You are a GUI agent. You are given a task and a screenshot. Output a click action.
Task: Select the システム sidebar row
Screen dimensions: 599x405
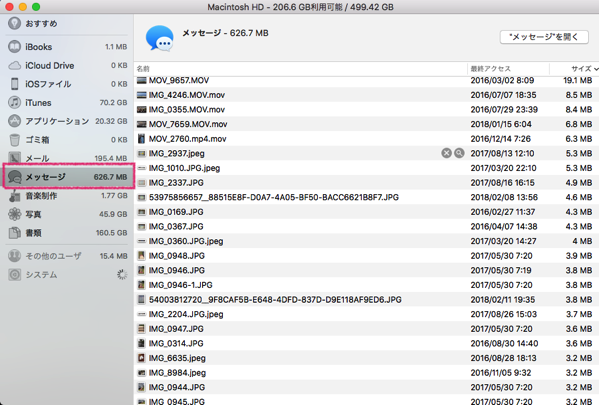pos(67,274)
